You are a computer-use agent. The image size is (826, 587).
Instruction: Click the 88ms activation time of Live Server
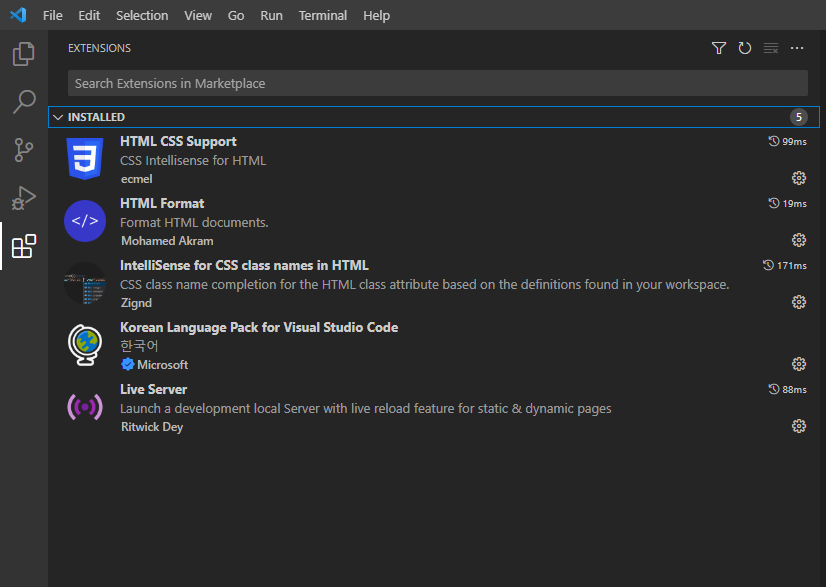point(788,389)
